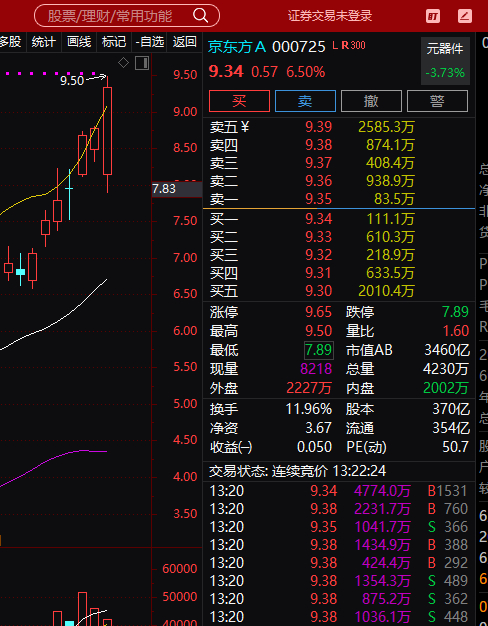488x626 pixels.
Task: Select 买三 price 9.32
Action: coord(319,255)
